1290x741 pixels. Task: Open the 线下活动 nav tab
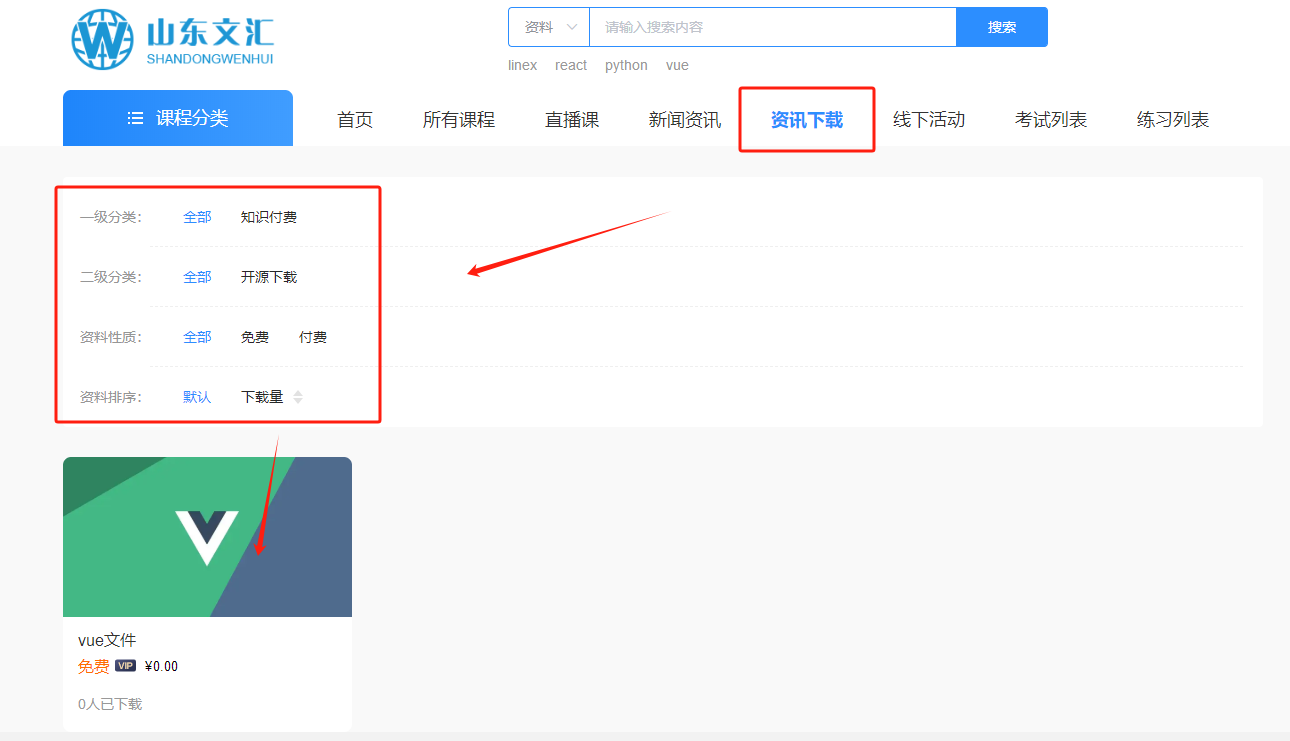pos(929,120)
